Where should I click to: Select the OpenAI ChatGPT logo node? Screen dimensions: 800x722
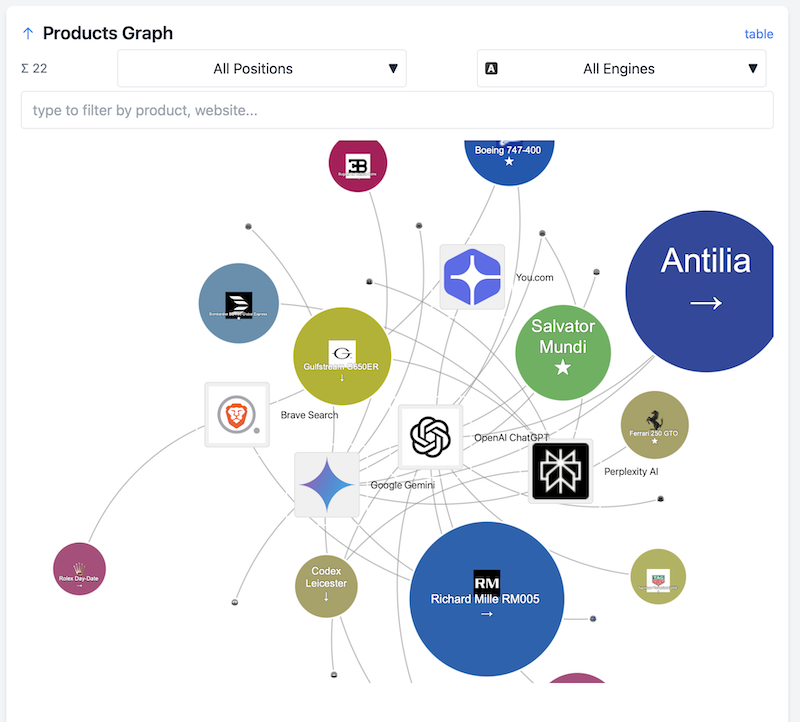(x=430, y=438)
